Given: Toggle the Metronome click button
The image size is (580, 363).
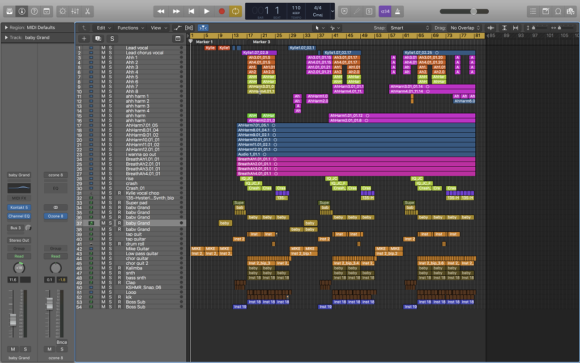Looking at the screenshot, I should [x=398, y=11].
